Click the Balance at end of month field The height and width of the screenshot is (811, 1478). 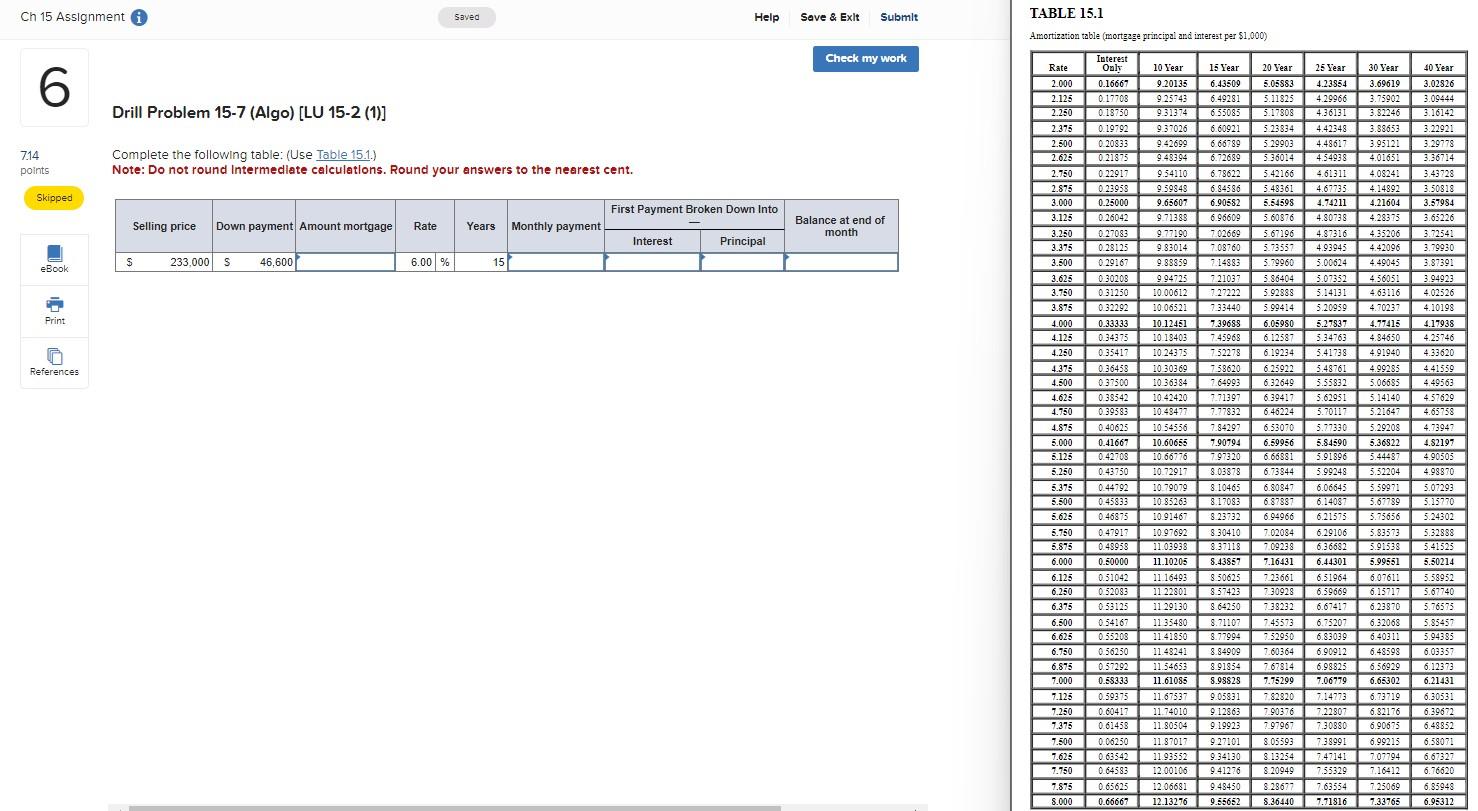840,262
